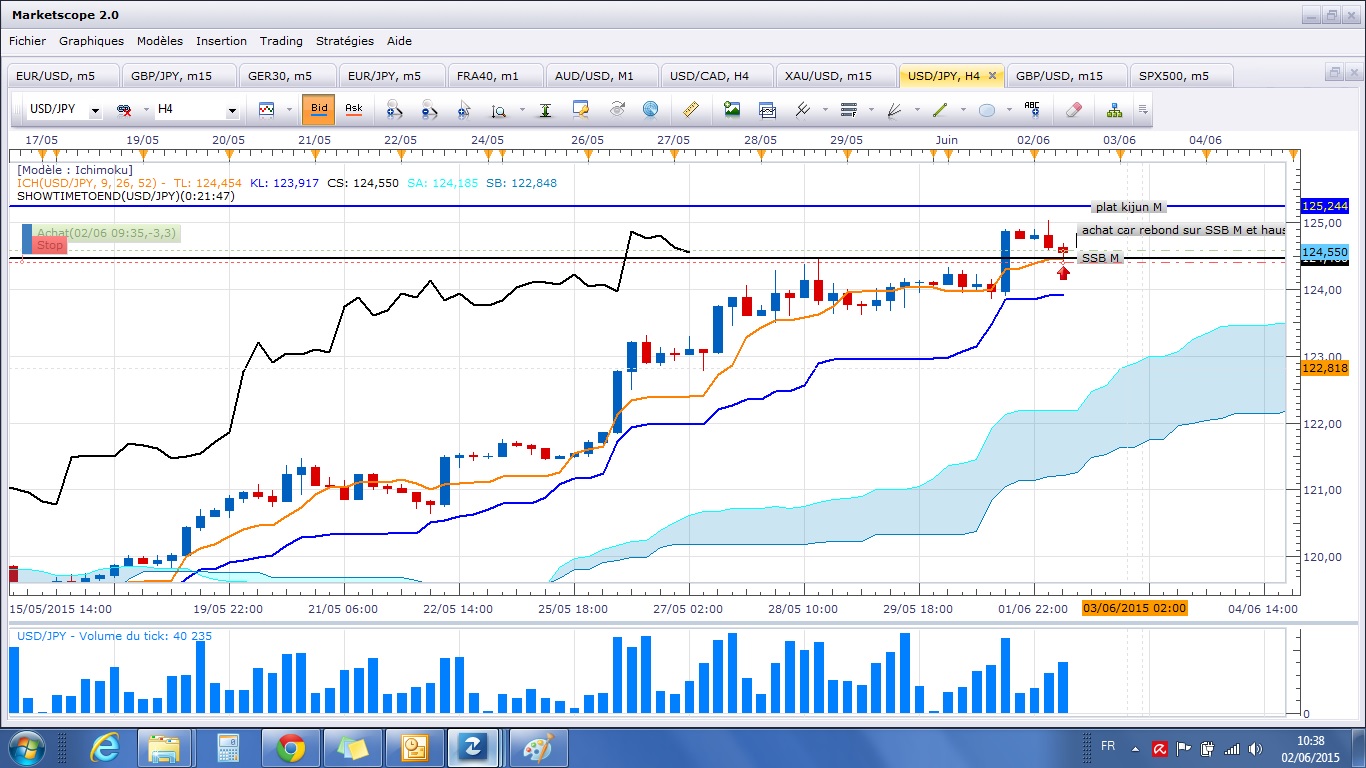This screenshot has width=1366, height=768.
Task: Toggle the Bid price button
Action: (319, 109)
